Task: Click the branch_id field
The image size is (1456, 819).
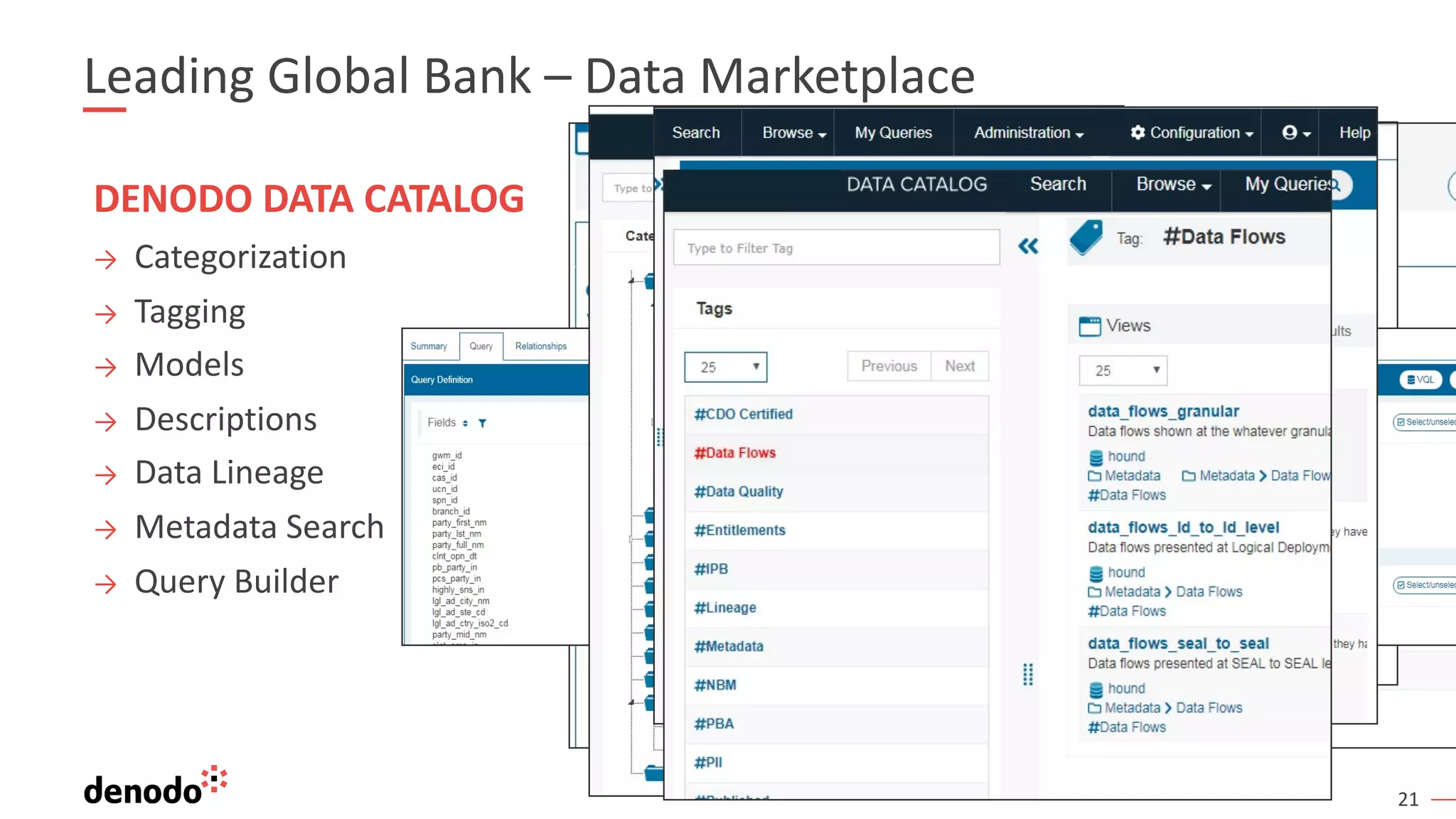Action: click(451, 511)
